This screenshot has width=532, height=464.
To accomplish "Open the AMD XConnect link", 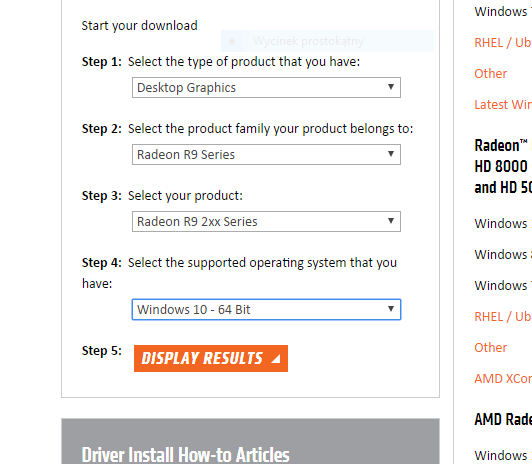I will pos(503,379).
